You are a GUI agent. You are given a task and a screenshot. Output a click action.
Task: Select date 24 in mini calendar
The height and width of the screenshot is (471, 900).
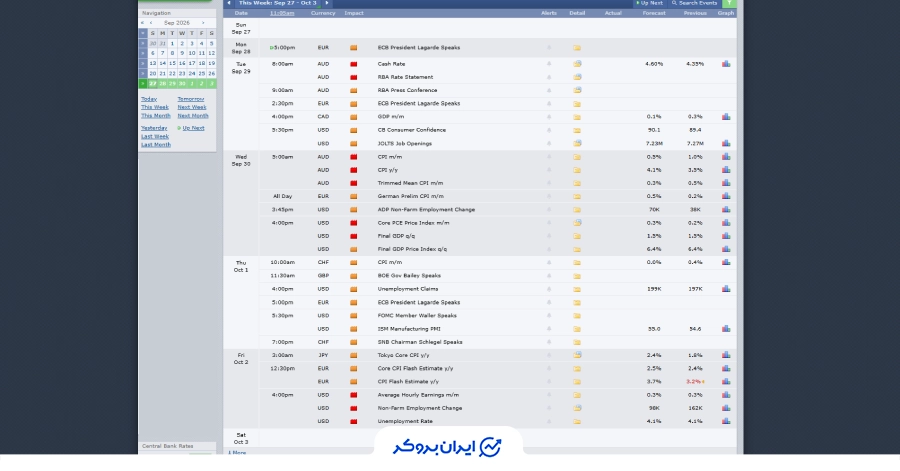coord(192,73)
